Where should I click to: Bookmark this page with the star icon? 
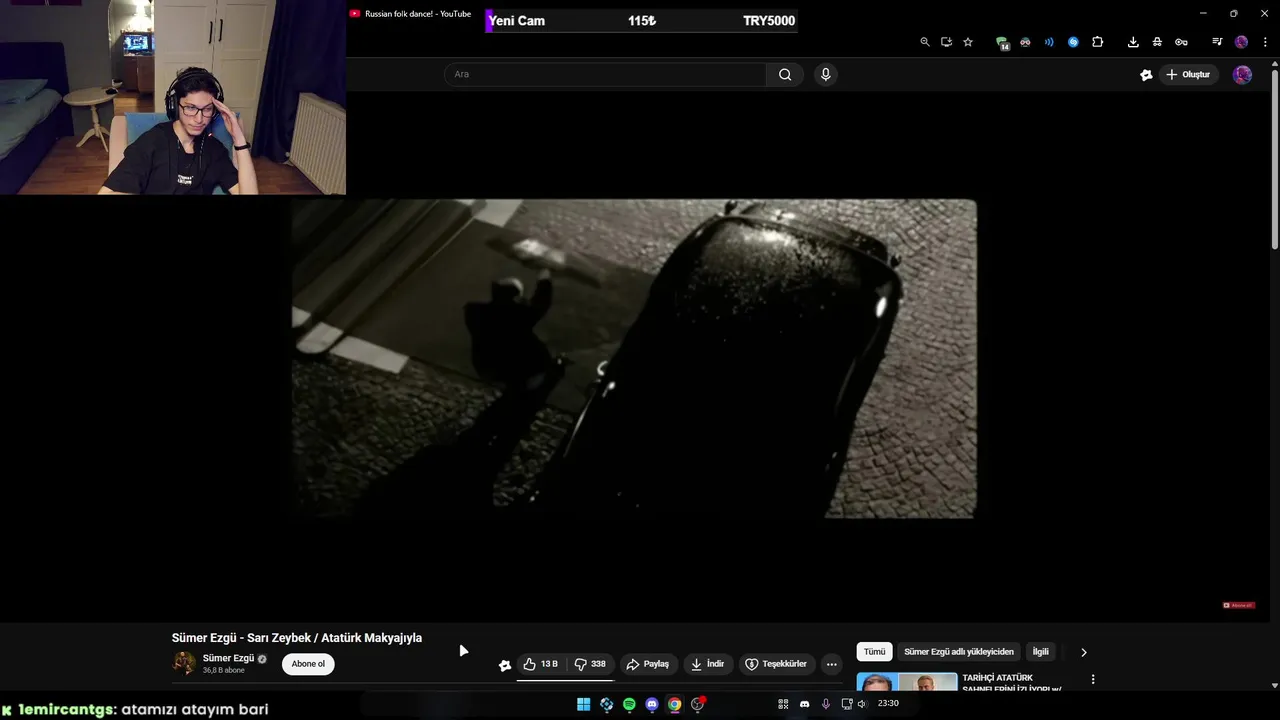point(968,42)
